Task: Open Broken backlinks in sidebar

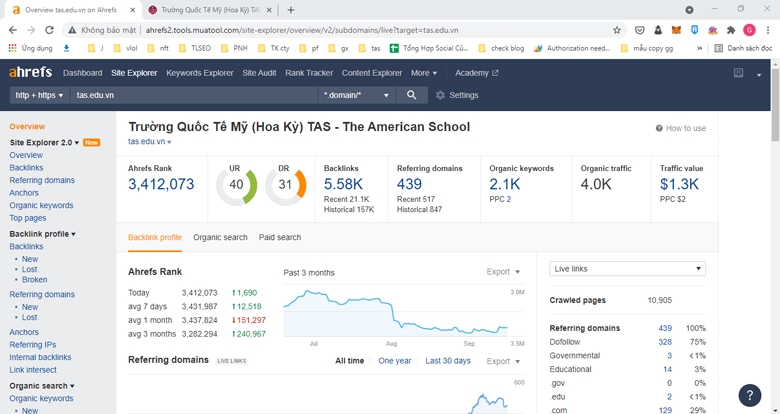Action: click(34, 280)
